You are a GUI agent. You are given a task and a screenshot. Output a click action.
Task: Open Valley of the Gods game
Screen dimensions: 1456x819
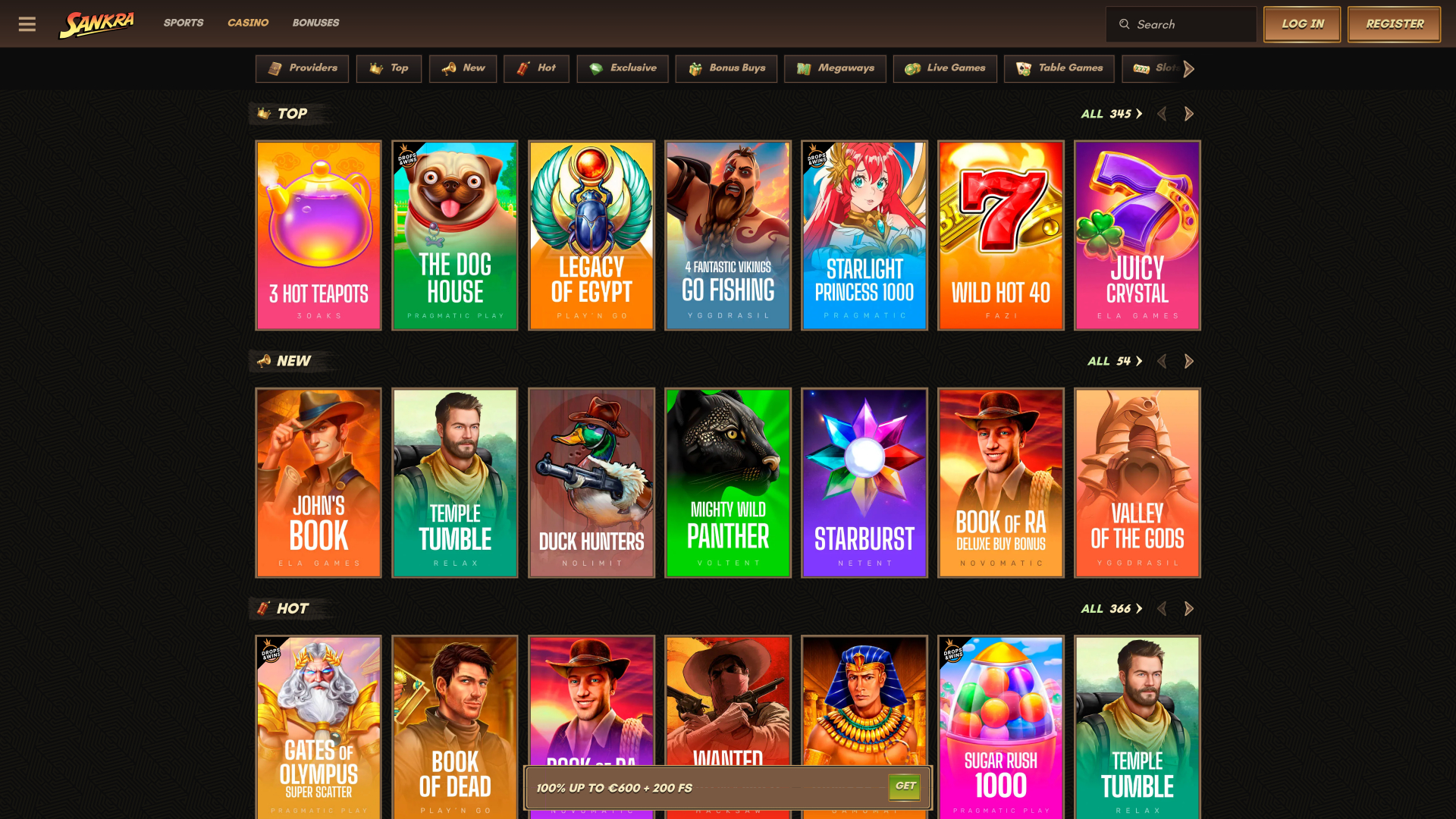(x=1137, y=483)
